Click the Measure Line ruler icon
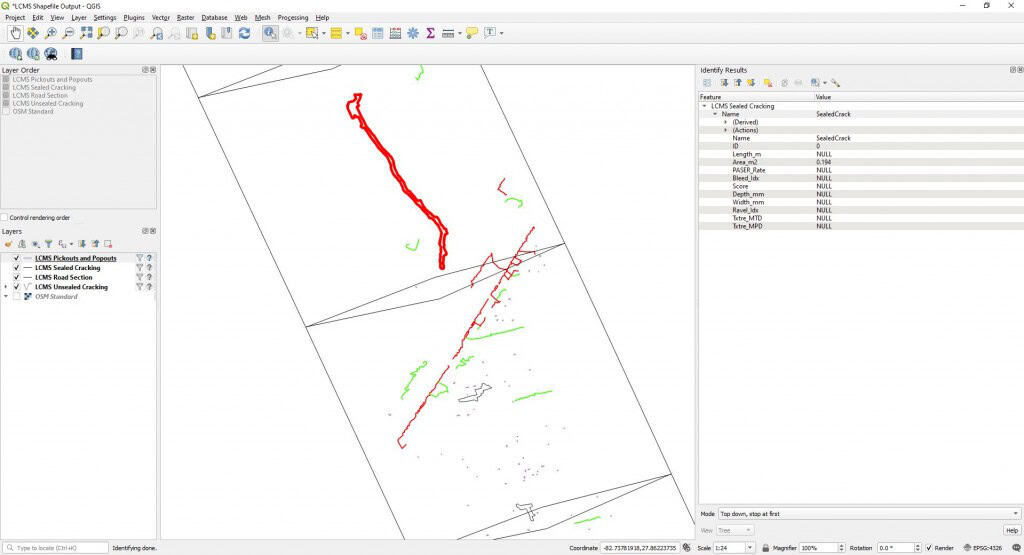The image size is (1024, 555). click(x=448, y=33)
